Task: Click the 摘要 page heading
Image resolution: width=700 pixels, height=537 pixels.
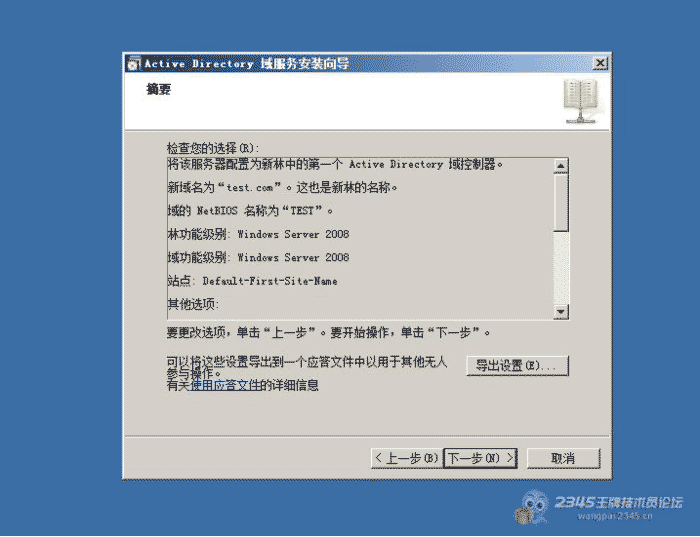Action: (158, 89)
